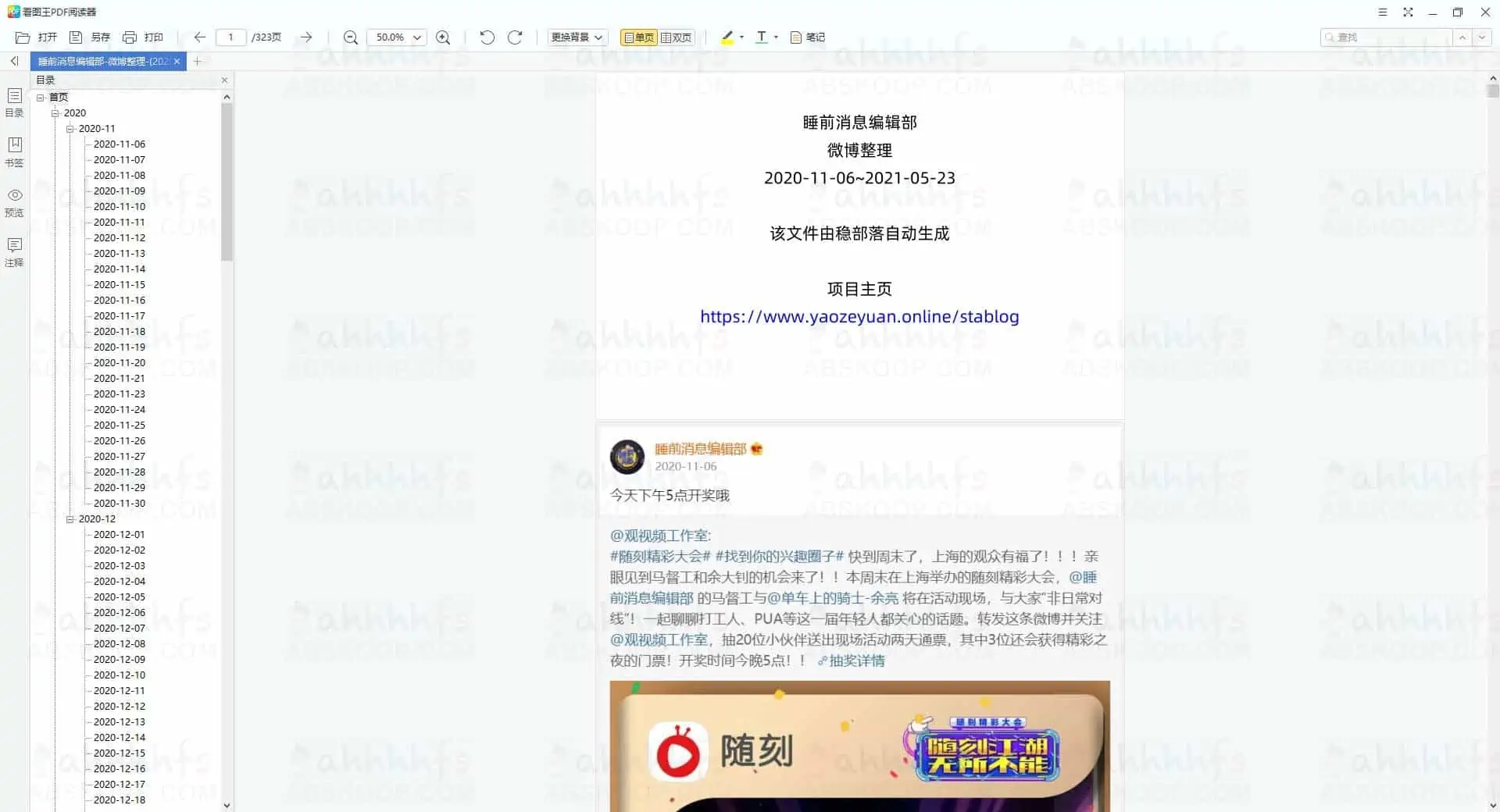1500x812 pixels.
Task: Click 抽奖详情 lottery details link
Action: [x=857, y=661]
